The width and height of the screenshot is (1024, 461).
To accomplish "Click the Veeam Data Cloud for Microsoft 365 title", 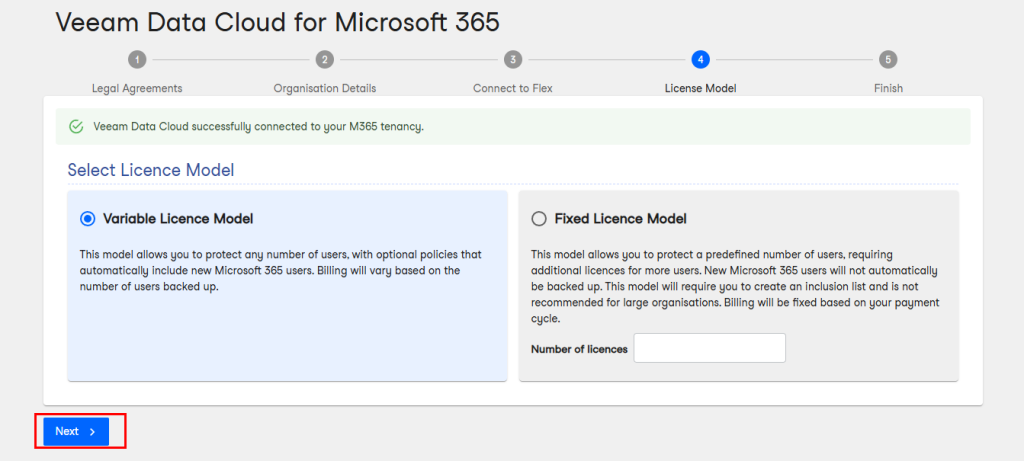I will [278, 22].
